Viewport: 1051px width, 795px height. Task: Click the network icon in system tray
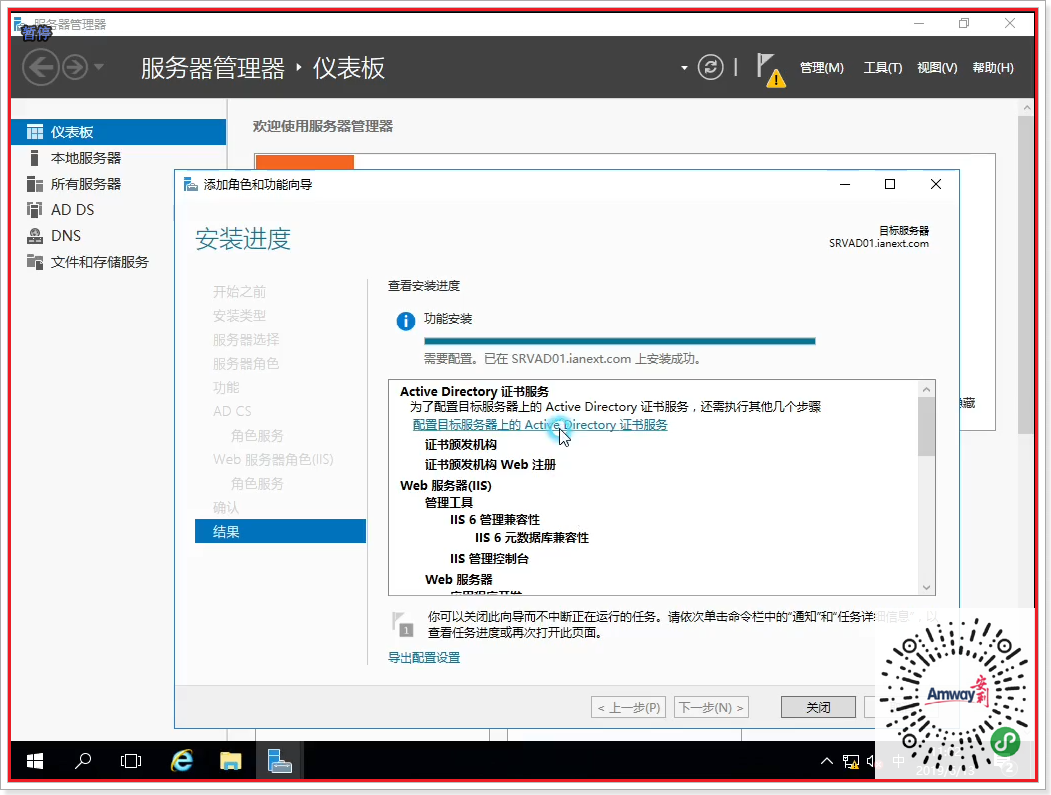(851, 761)
